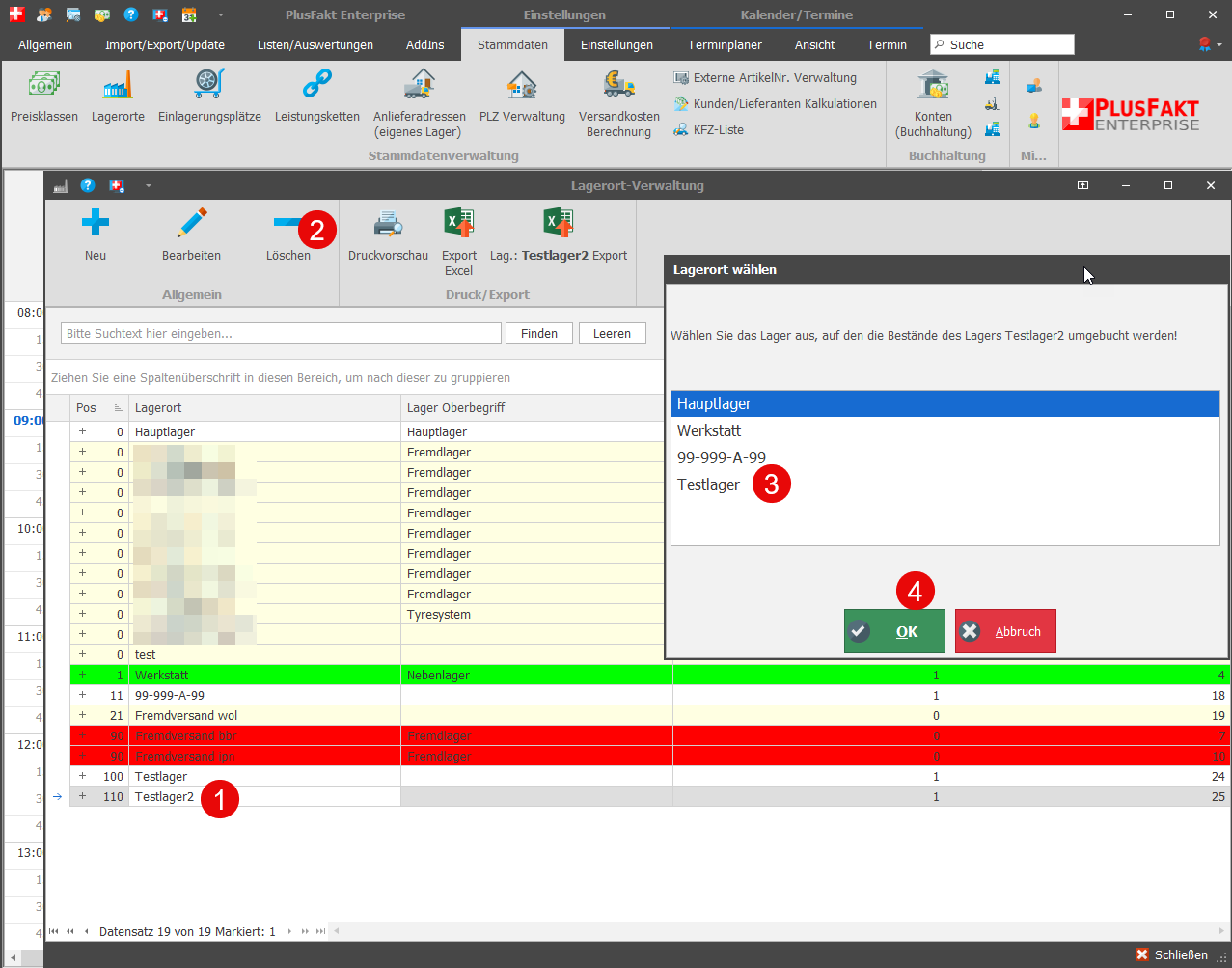The image size is (1232, 968).
Task: Sort by the Pos column header
Action: 99,407
